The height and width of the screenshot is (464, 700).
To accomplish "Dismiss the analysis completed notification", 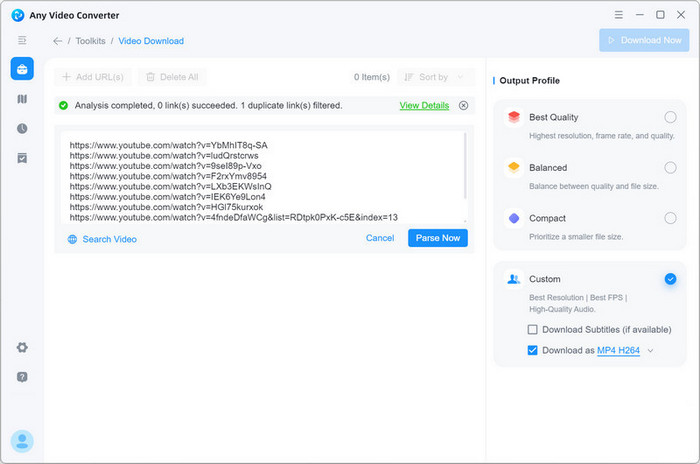I will click(463, 105).
